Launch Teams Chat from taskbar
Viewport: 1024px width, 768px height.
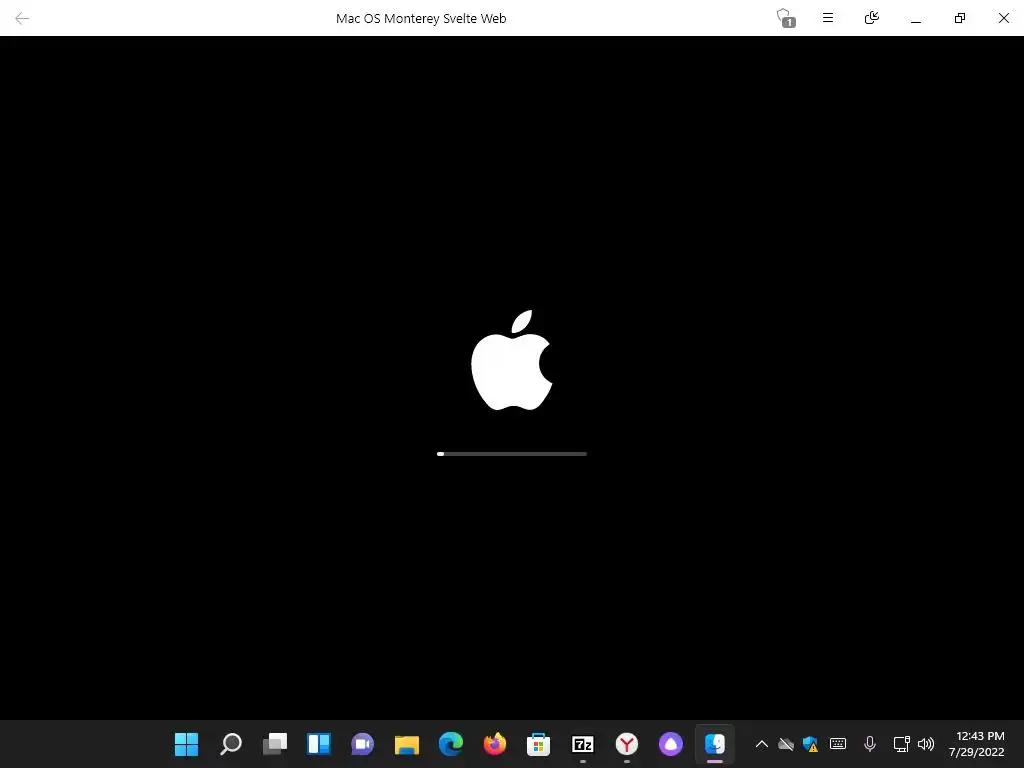pyautogui.click(x=362, y=744)
